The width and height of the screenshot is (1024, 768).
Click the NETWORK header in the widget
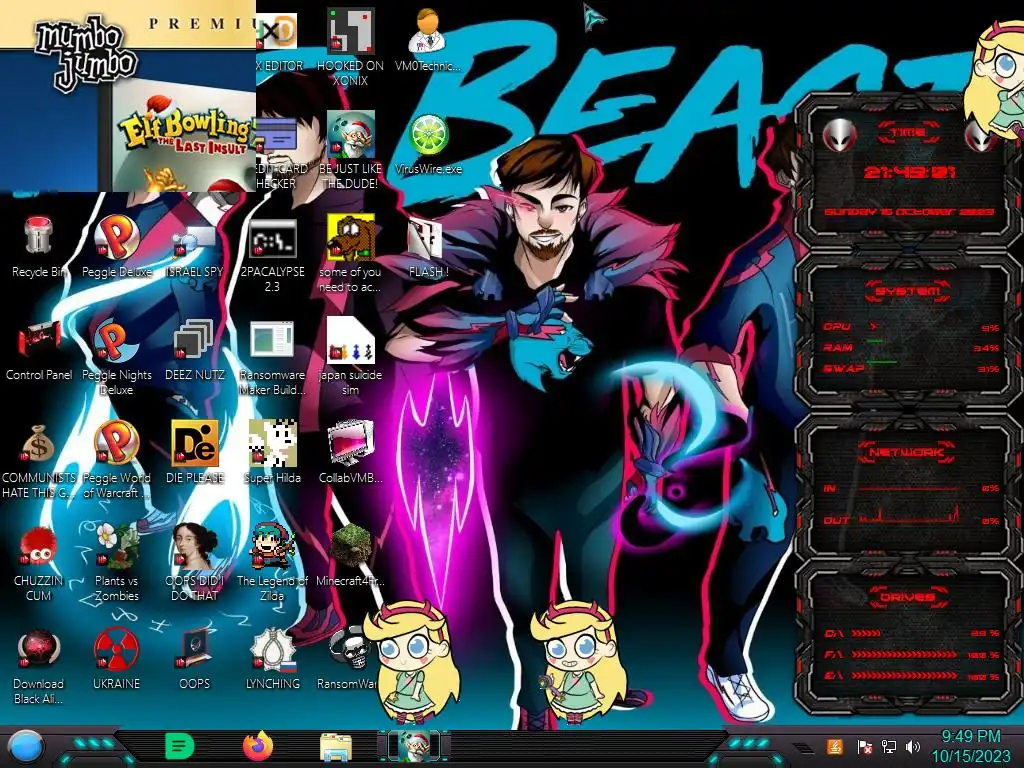pyautogui.click(x=906, y=452)
